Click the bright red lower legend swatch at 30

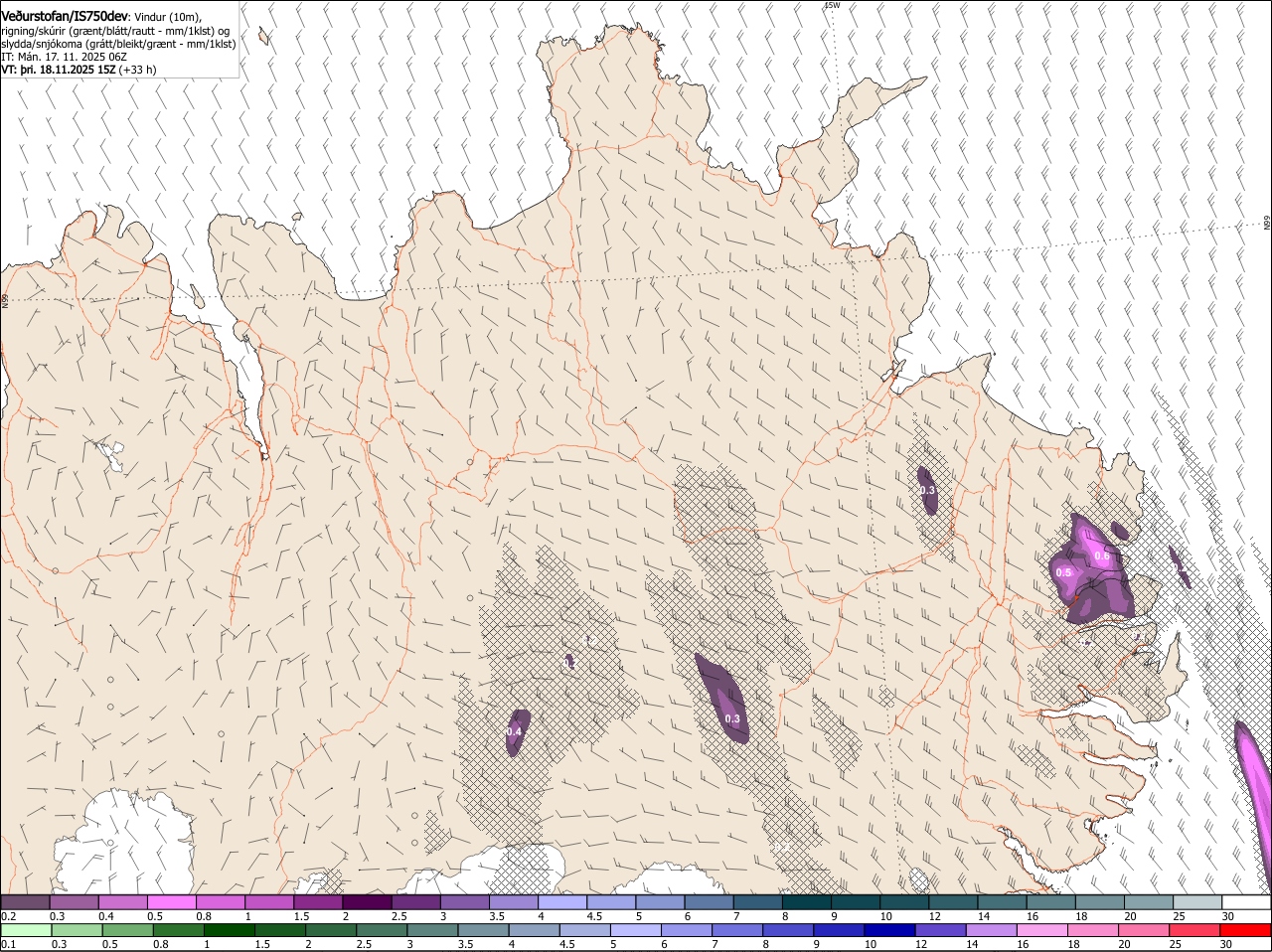1246,930
